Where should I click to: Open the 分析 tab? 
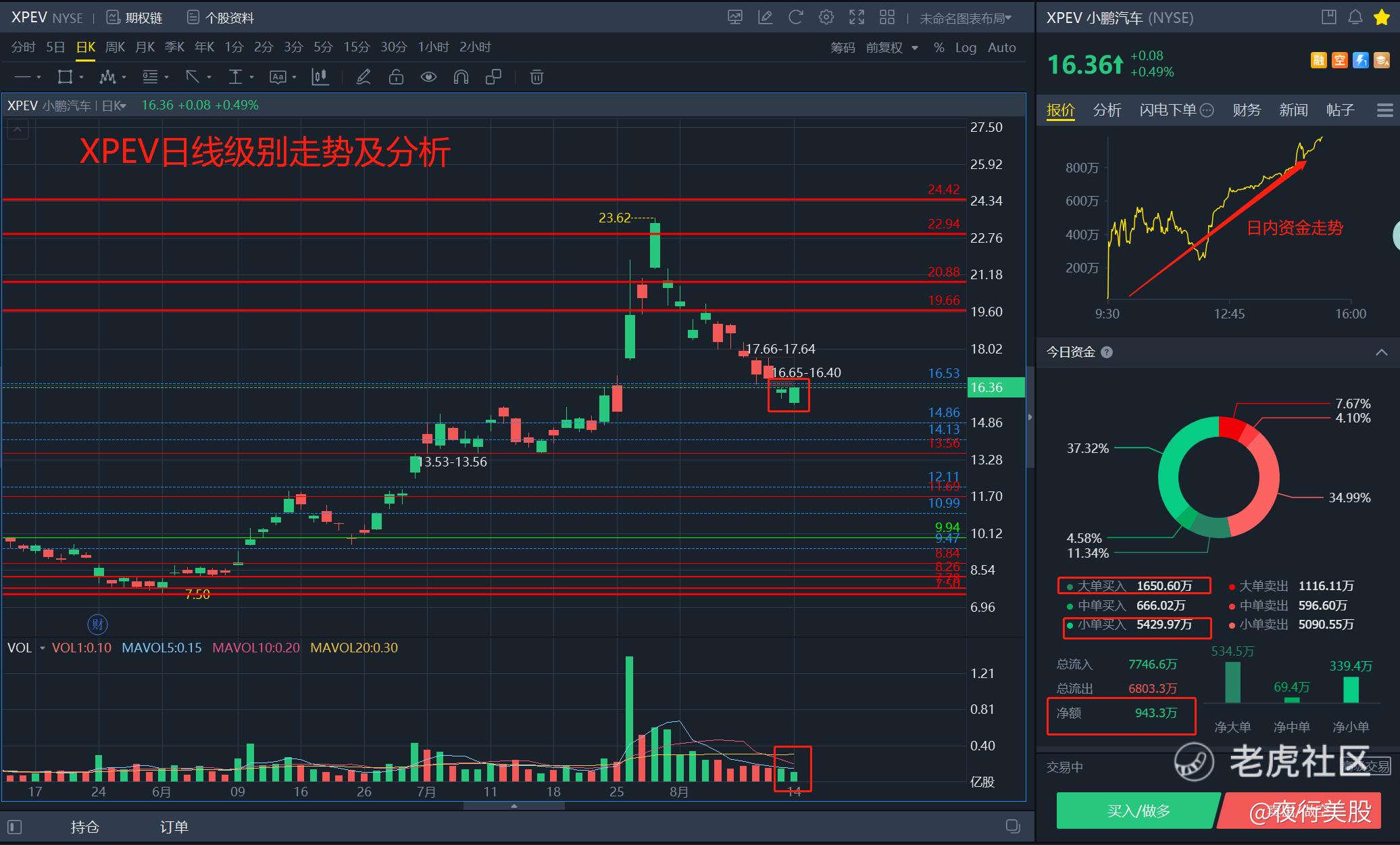point(1107,110)
